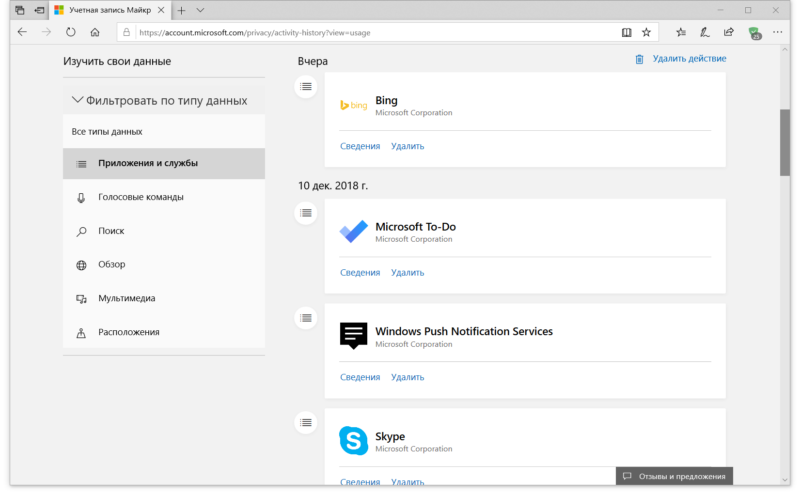
Task: Select Все типы данных filter
Action: [164, 132]
